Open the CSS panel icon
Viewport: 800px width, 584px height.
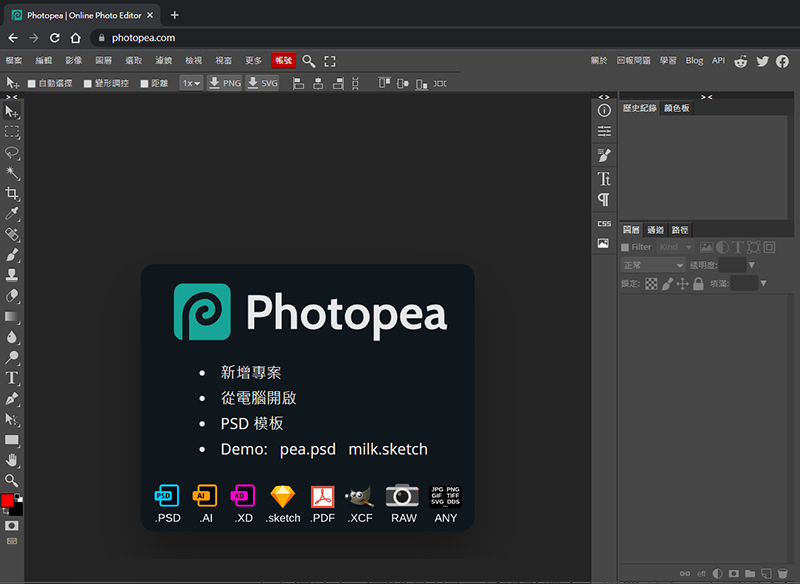604,223
